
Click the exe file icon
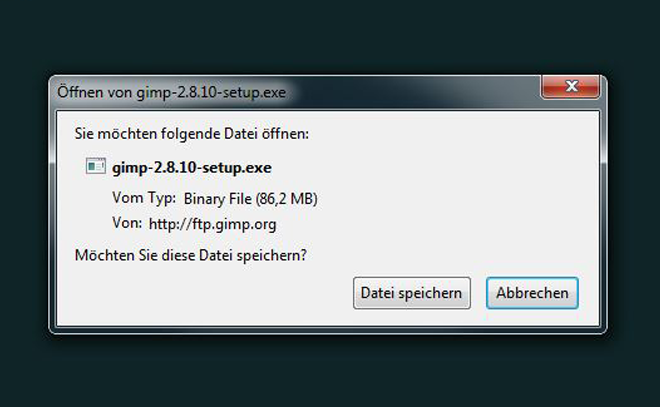(x=96, y=167)
